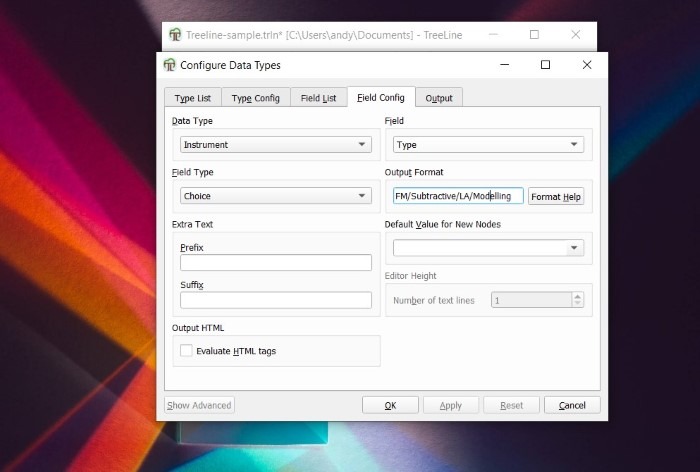Open the Data Type dropdown showing Instrument
The width and height of the screenshot is (700, 472).
[x=276, y=144]
